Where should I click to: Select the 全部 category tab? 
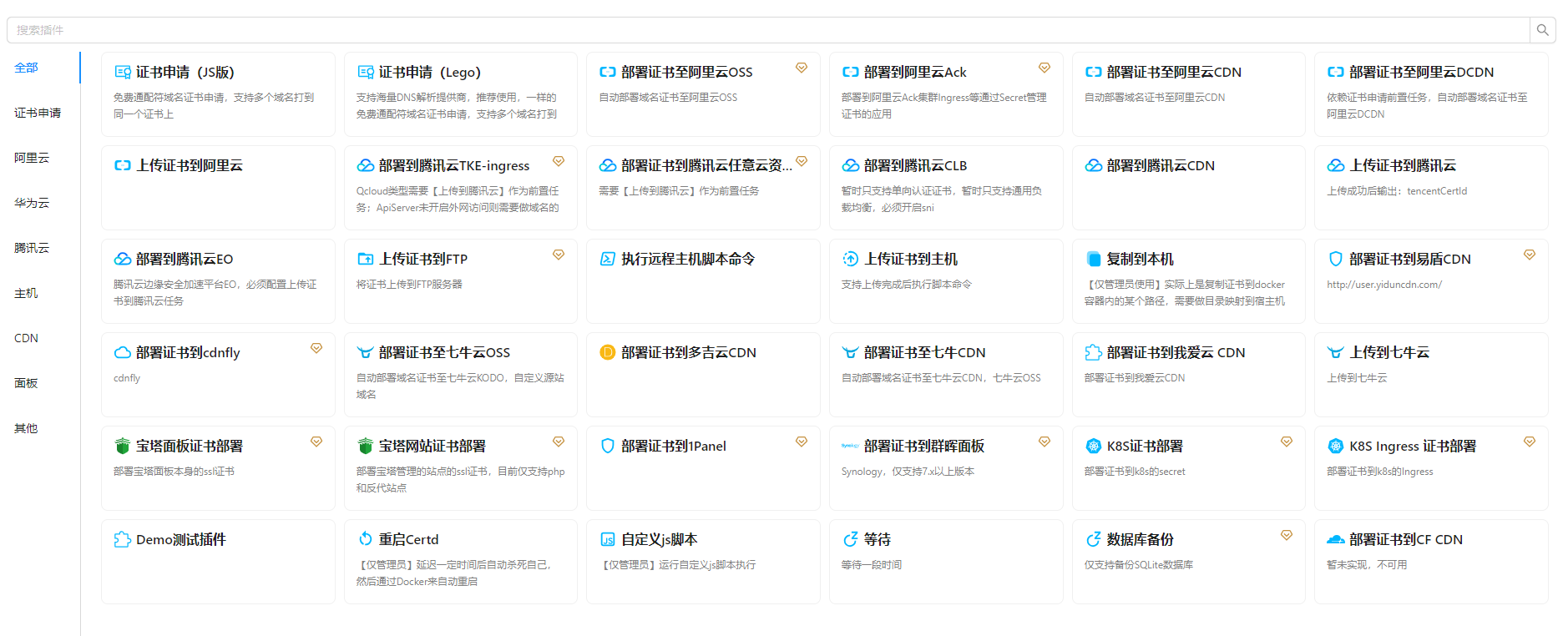click(x=27, y=68)
